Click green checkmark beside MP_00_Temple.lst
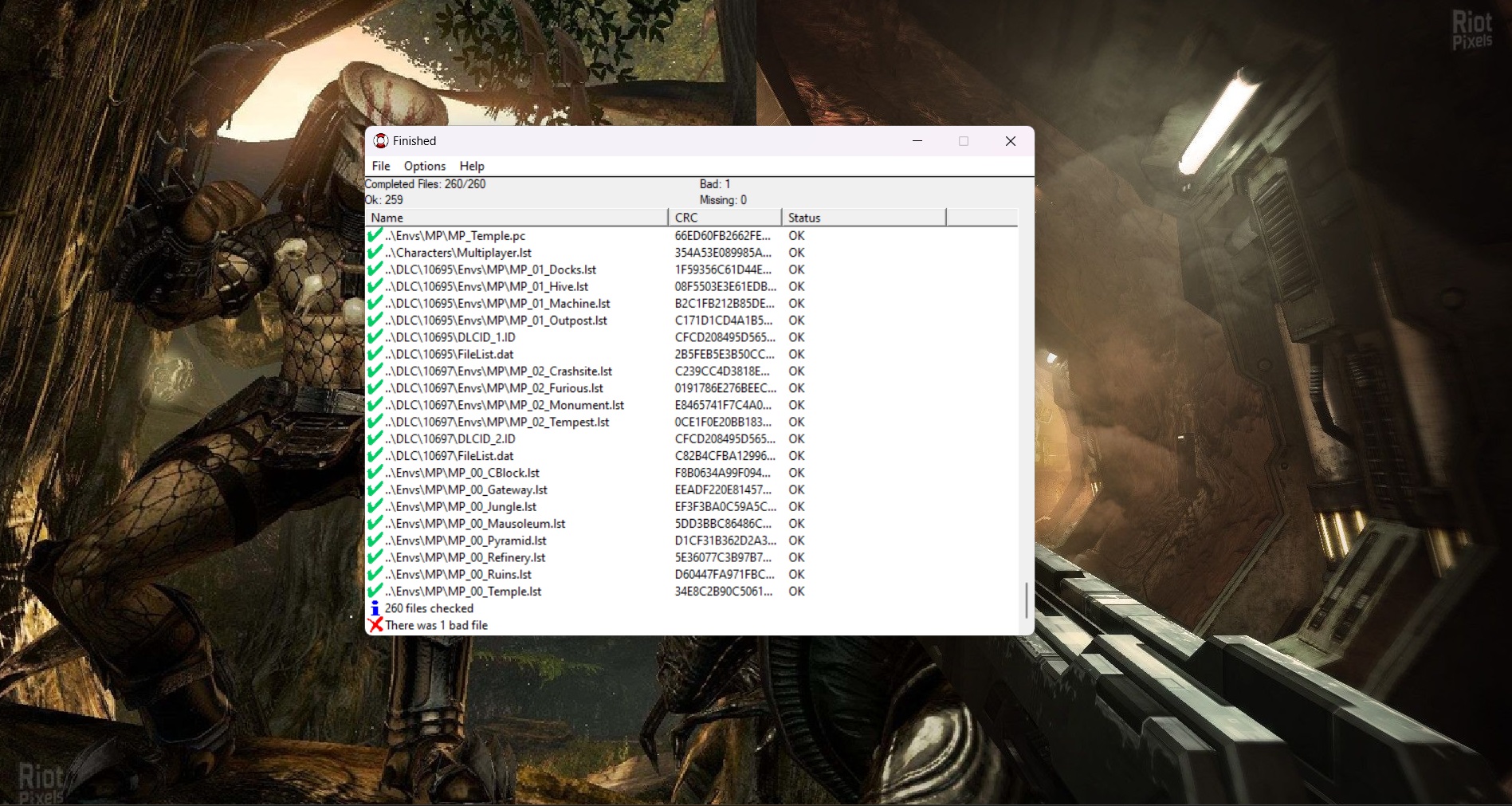 (375, 591)
